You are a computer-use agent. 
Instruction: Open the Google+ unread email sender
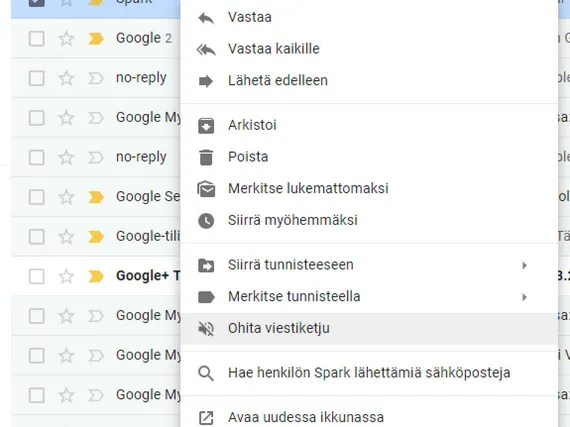148,276
